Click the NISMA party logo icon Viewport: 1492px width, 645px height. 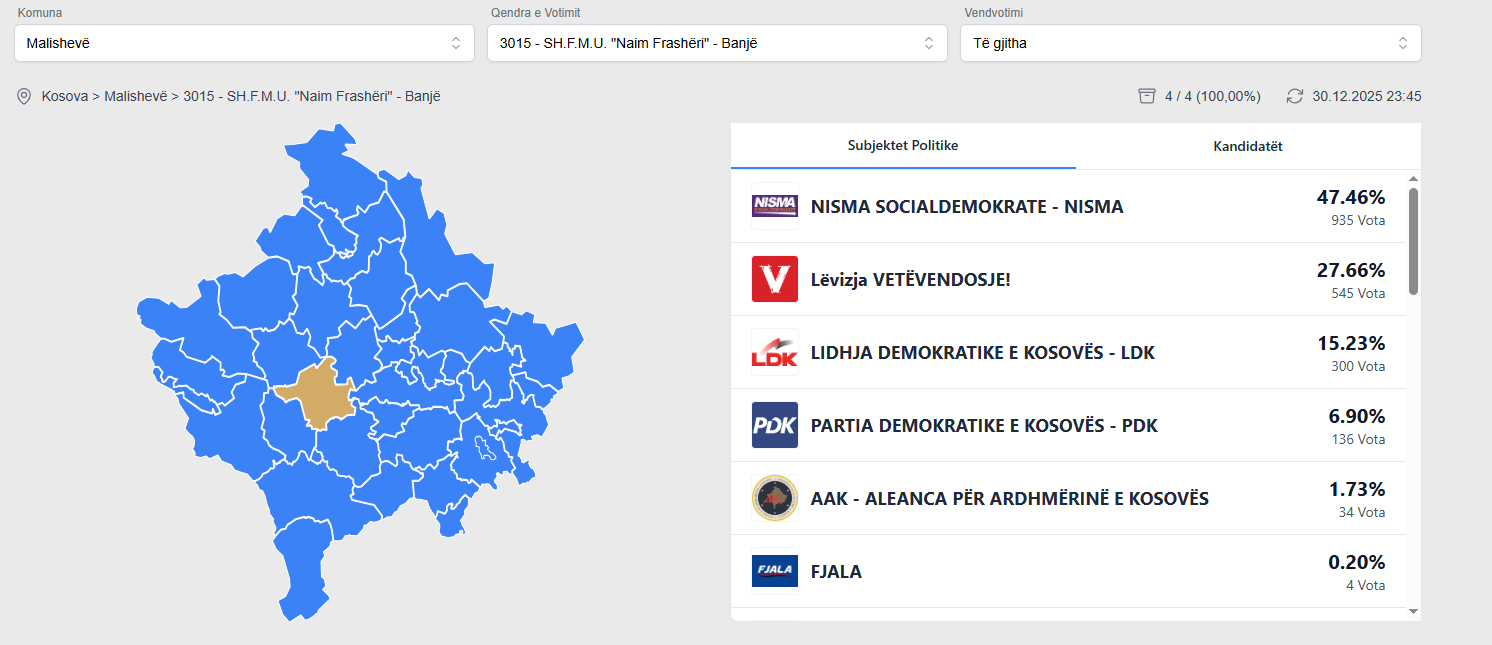[774, 206]
